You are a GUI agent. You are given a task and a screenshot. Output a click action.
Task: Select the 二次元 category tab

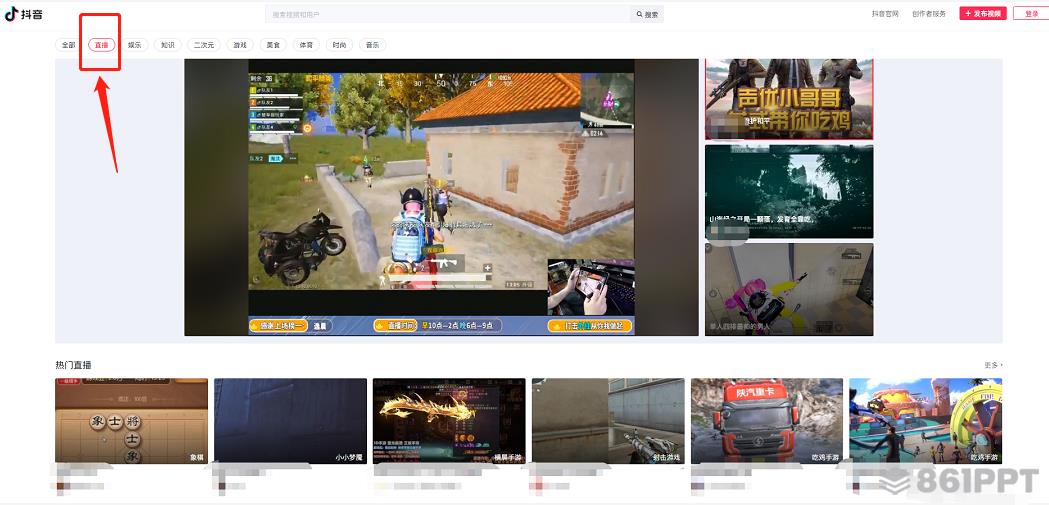click(x=203, y=45)
